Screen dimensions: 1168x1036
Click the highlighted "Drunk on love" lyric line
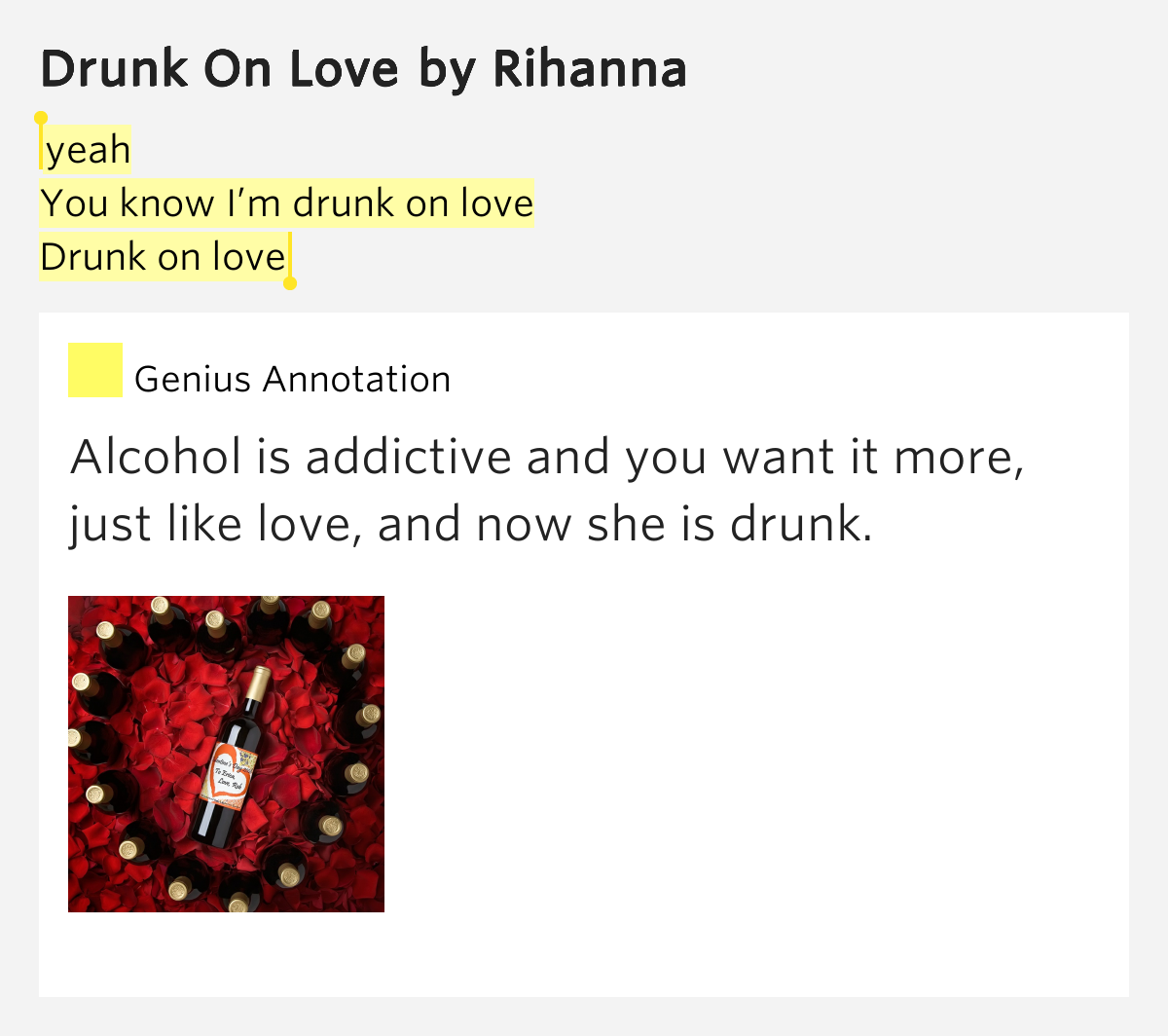[164, 257]
